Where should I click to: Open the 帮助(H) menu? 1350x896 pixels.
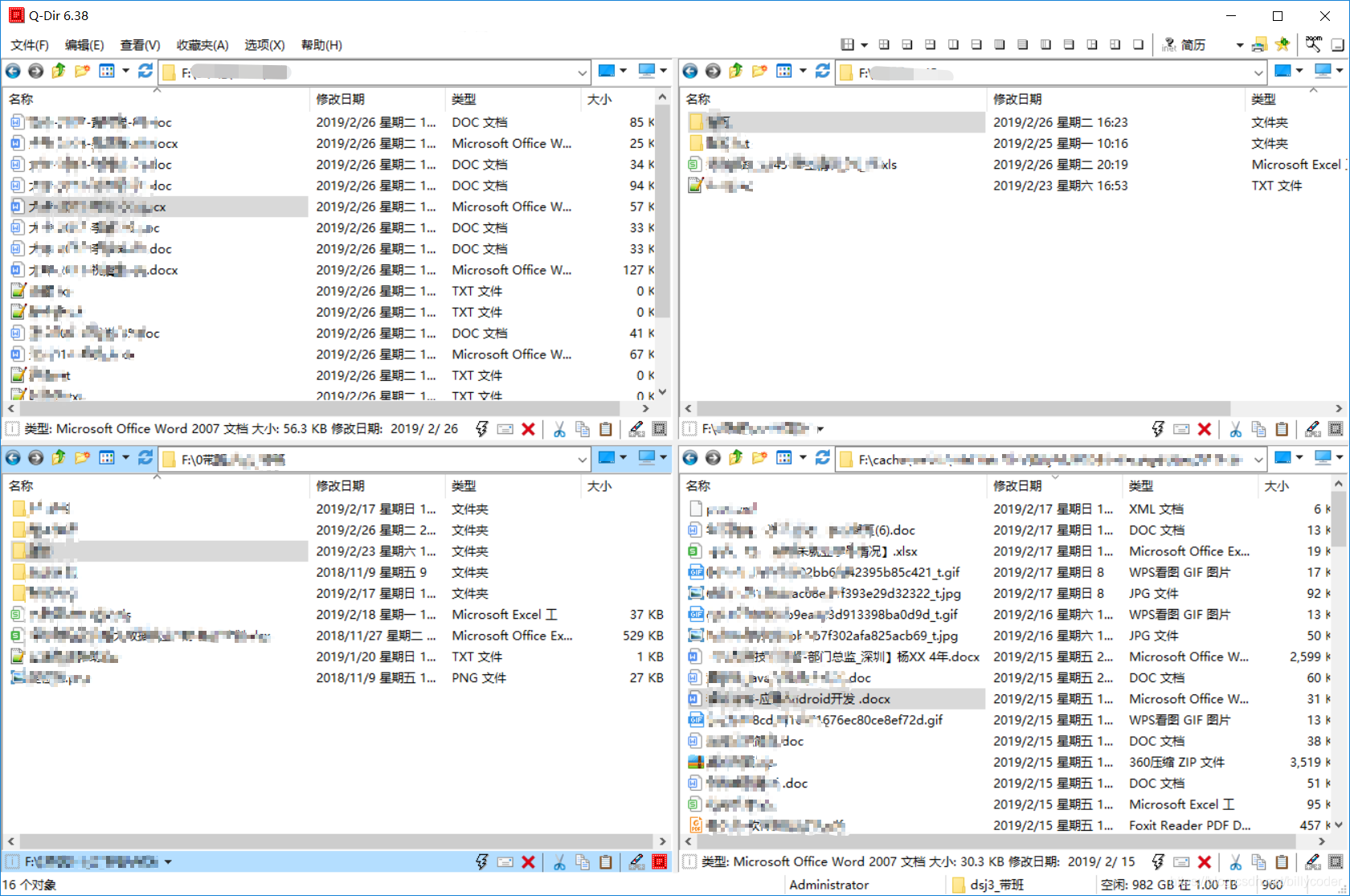[x=321, y=45]
